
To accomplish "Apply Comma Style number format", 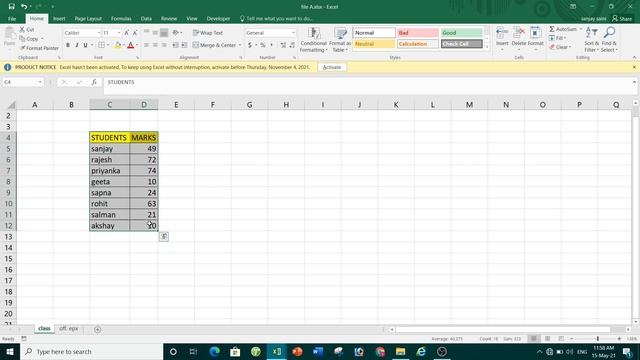I will pyautogui.click(x=271, y=45).
